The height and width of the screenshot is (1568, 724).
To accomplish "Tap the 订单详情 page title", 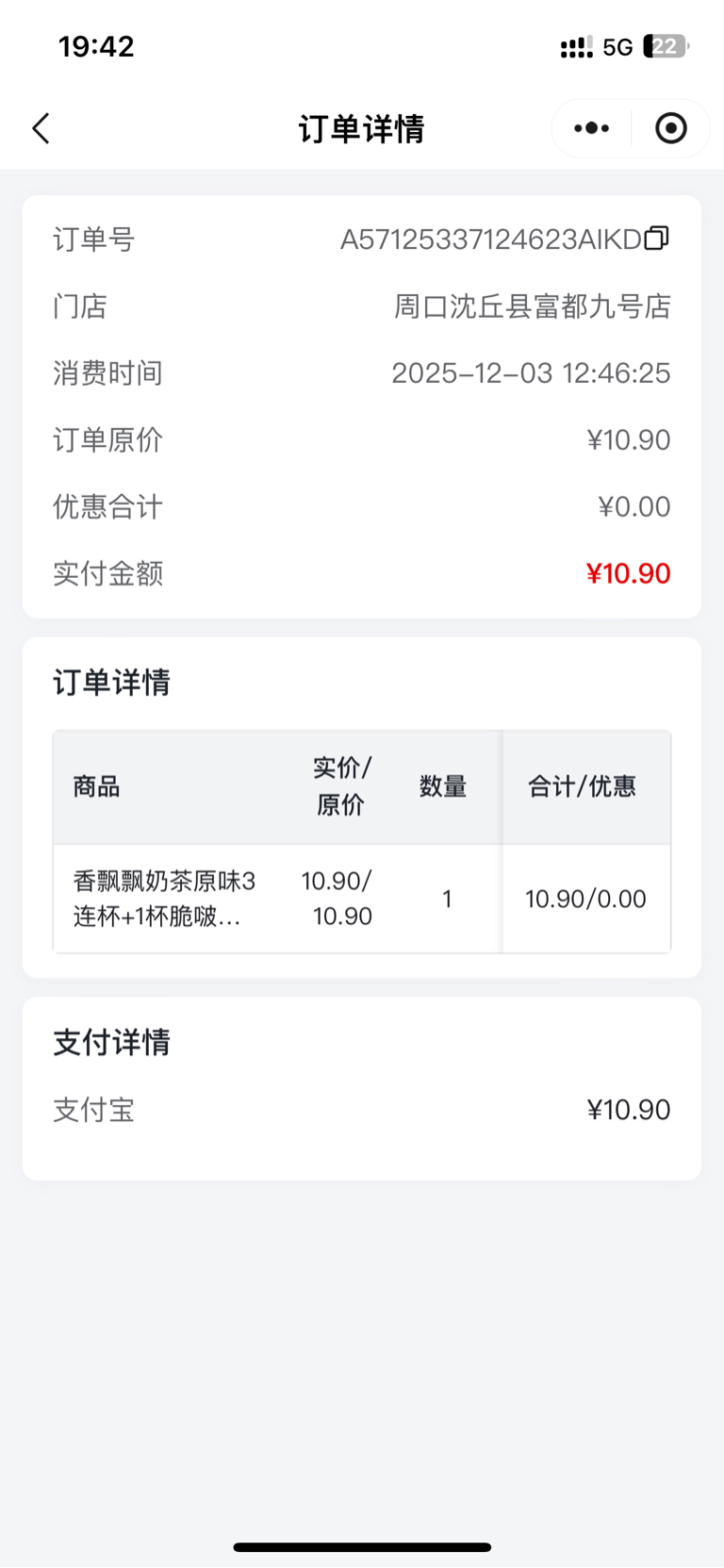I will point(362,129).
